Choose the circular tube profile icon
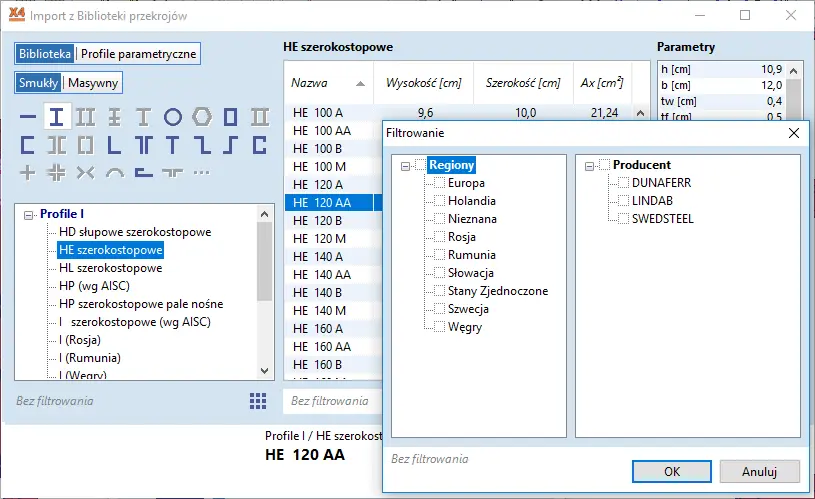 (173, 117)
